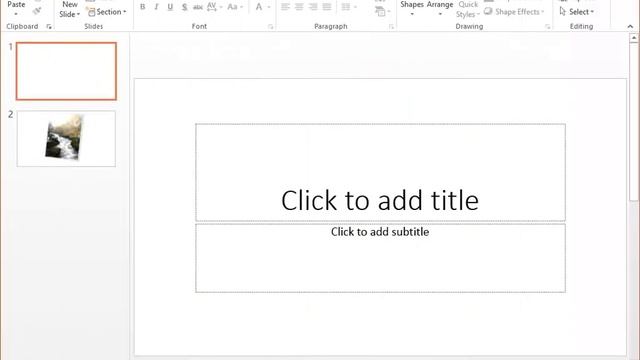
Task: Open the Paste dropdown arrow
Action: pyautogui.click(x=16, y=14)
